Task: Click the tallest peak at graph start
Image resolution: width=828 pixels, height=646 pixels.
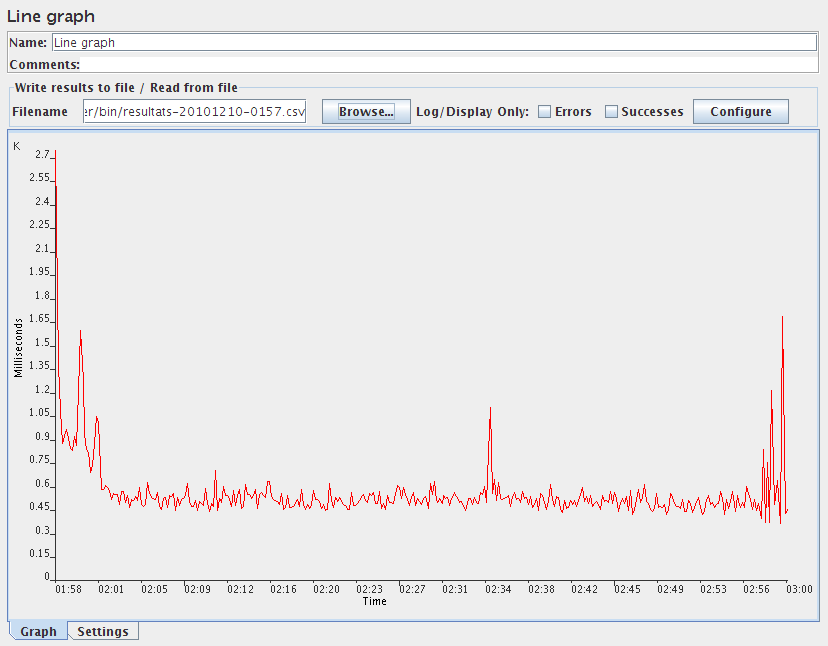Action: click(56, 188)
